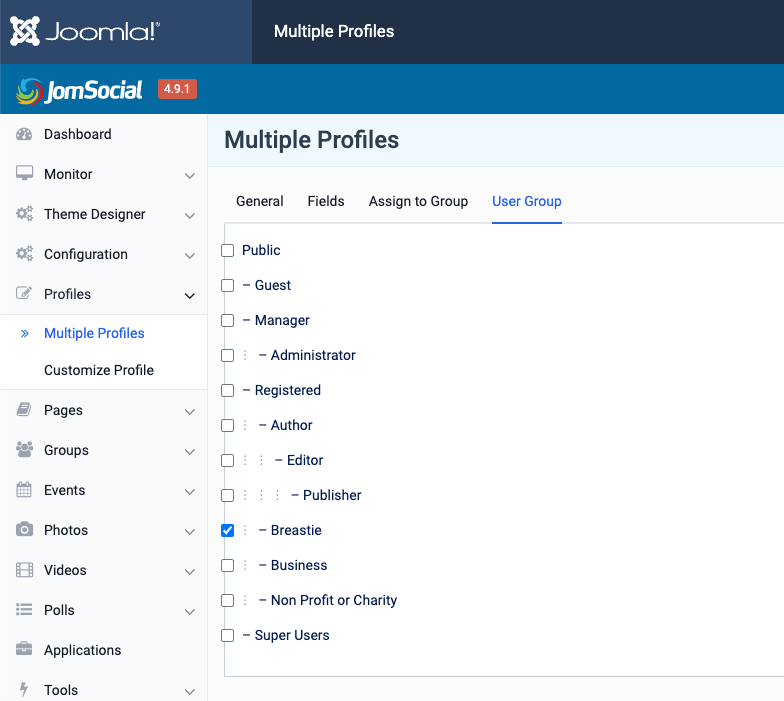Click the Events calendar icon
The height and width of the screenshot is (701, 784).
24,490
